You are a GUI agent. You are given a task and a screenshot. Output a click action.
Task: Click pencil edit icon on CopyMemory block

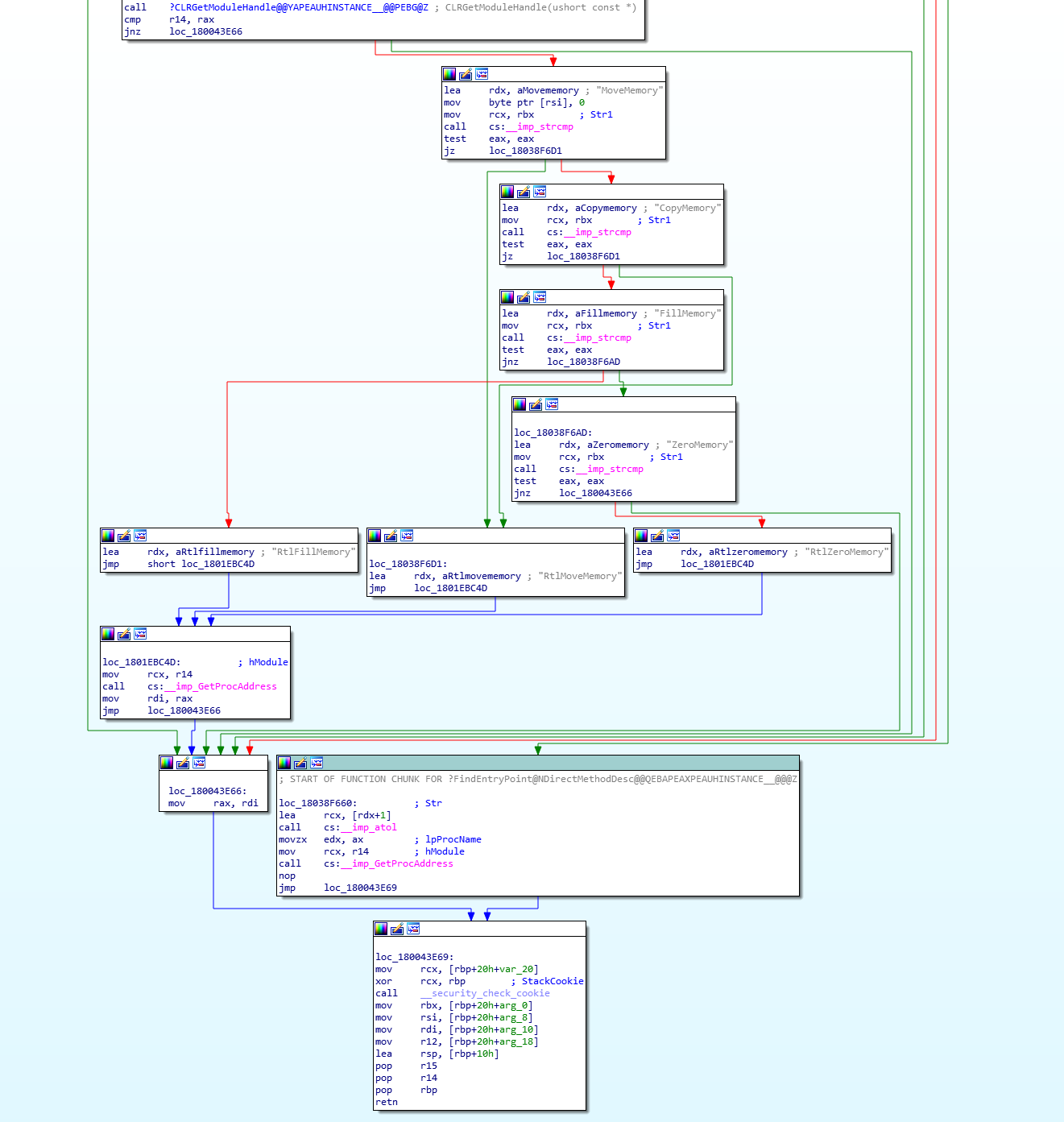524,192
